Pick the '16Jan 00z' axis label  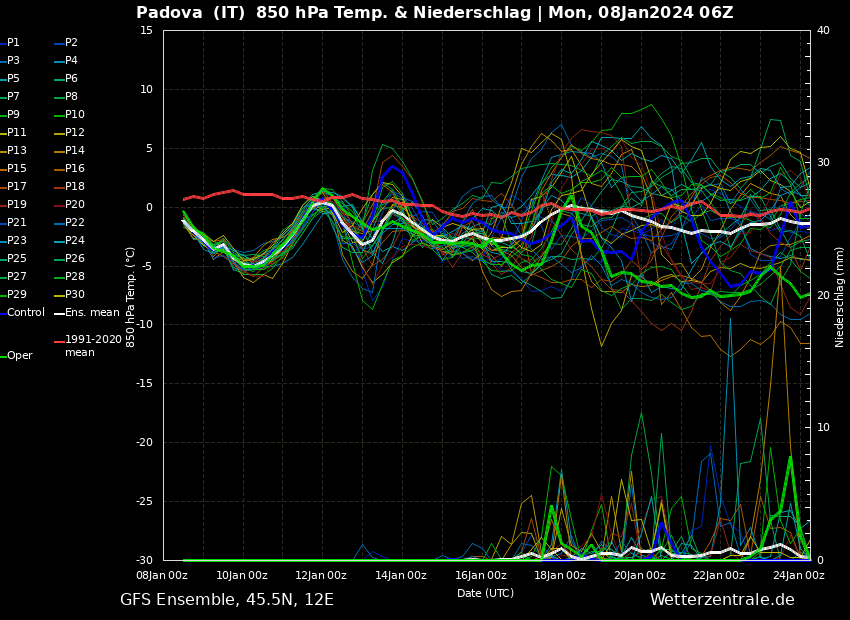pos(481,575)
